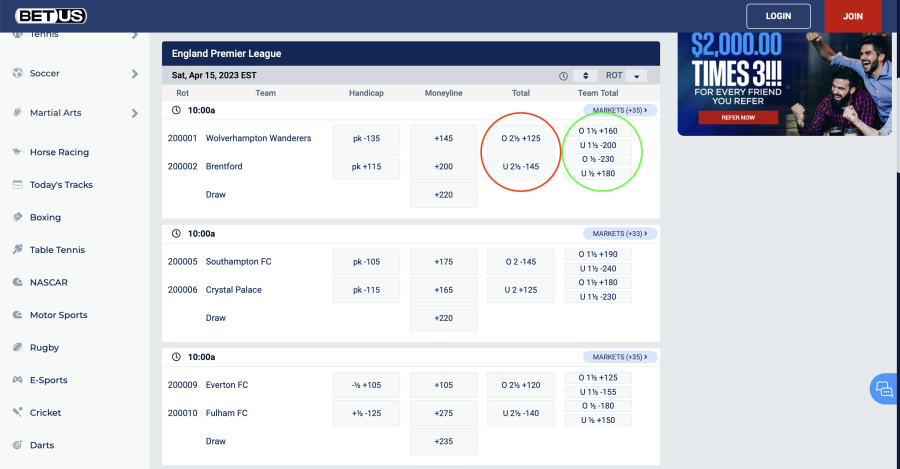This screenshot has width=900, height=469.
Task: Click the Table Tennis paddle icon
Action: click(18, 249)
